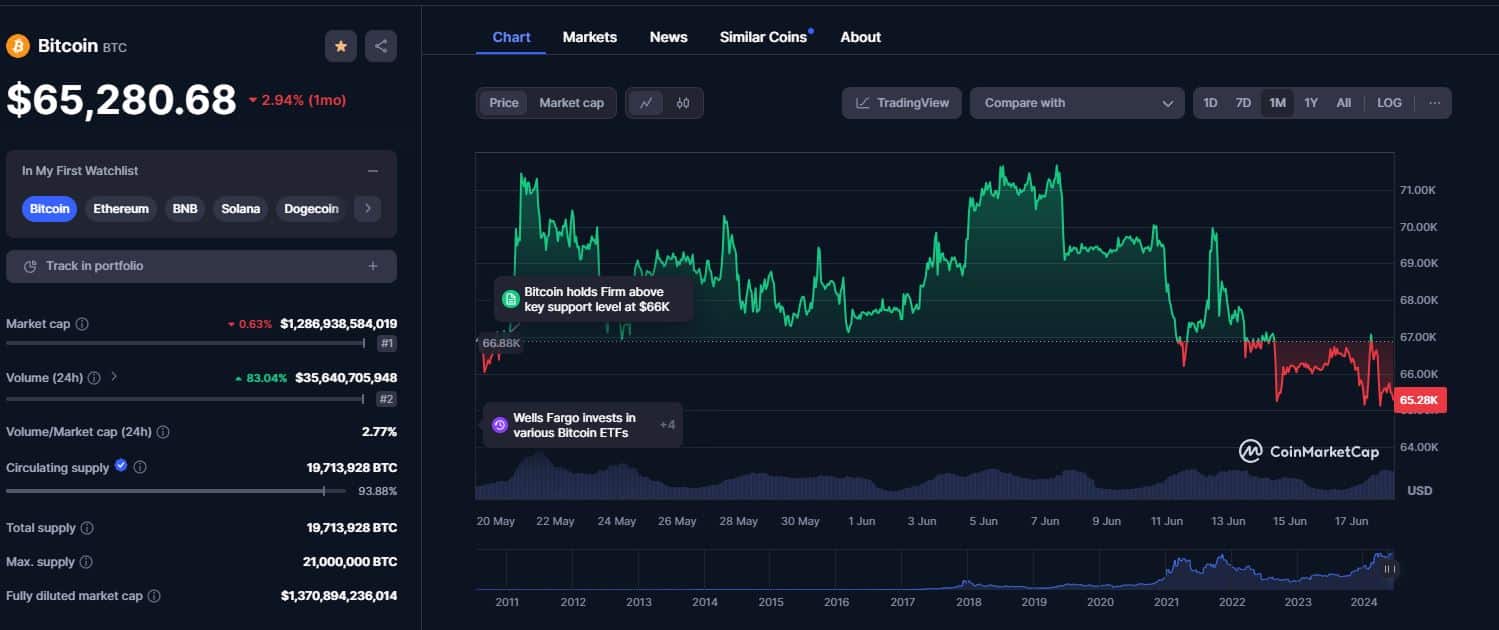Toggle the LOG scale option
The image size is (1499, 630).
click(1389, 103)
